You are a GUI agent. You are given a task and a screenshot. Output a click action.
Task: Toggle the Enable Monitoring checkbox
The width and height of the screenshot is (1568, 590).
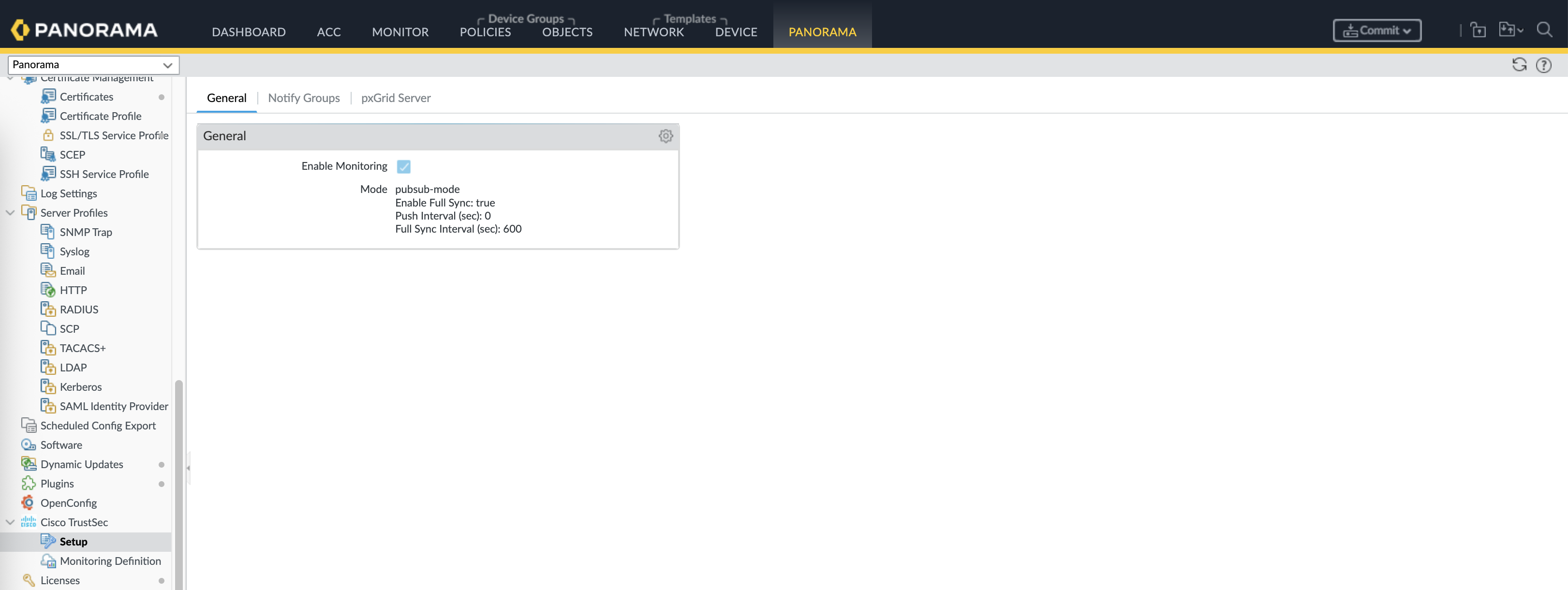[403, 166]
